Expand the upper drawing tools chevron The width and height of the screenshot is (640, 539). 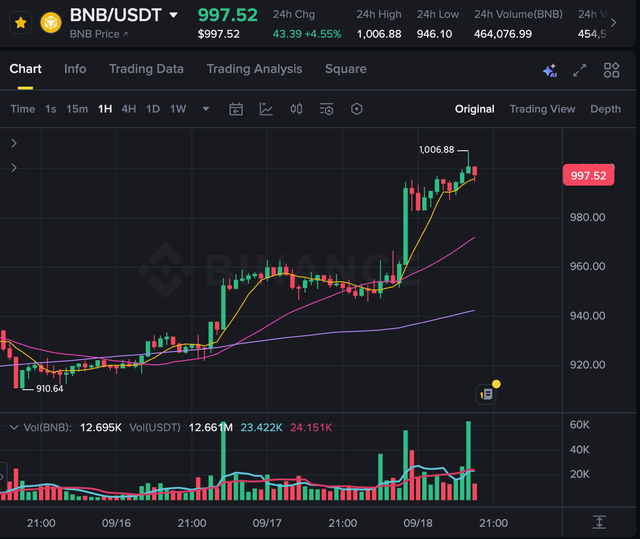click(14, 143)
